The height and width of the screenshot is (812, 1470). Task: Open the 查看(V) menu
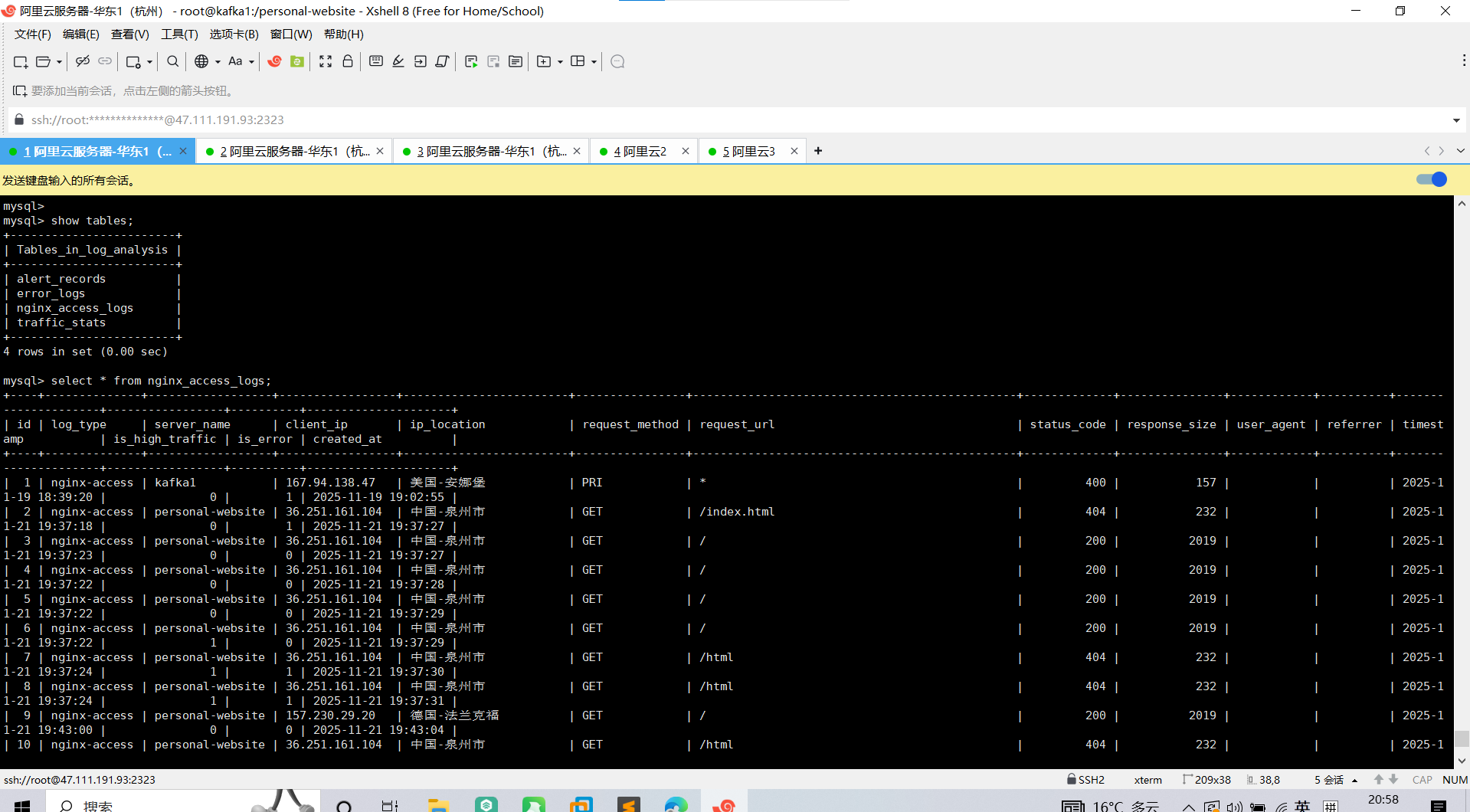coord(129,34)
